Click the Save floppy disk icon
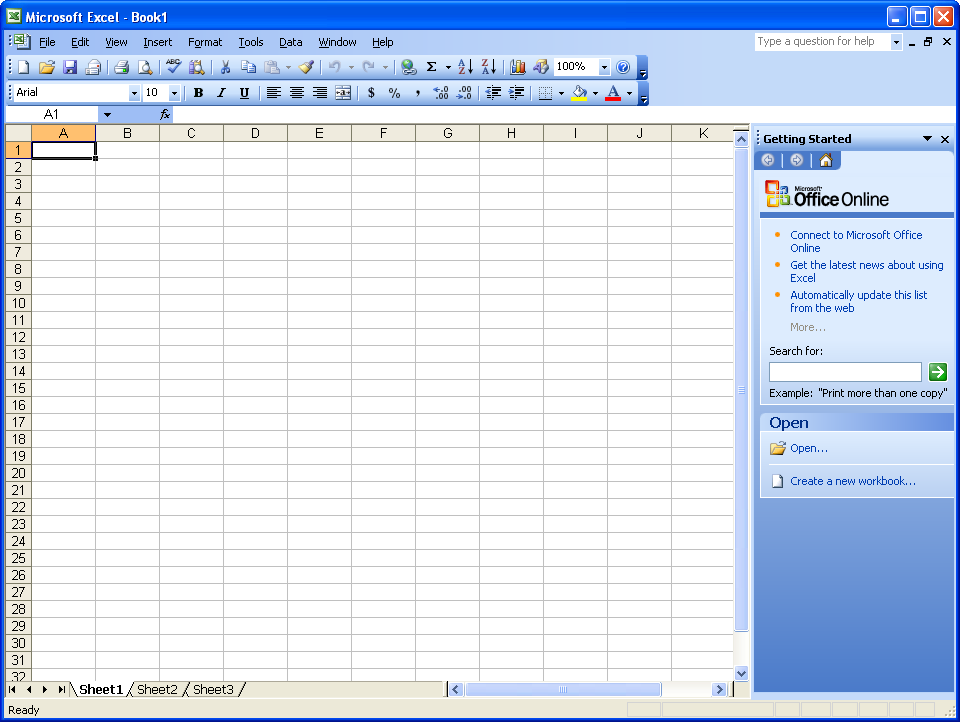The image size is (960, 722). 70,67
